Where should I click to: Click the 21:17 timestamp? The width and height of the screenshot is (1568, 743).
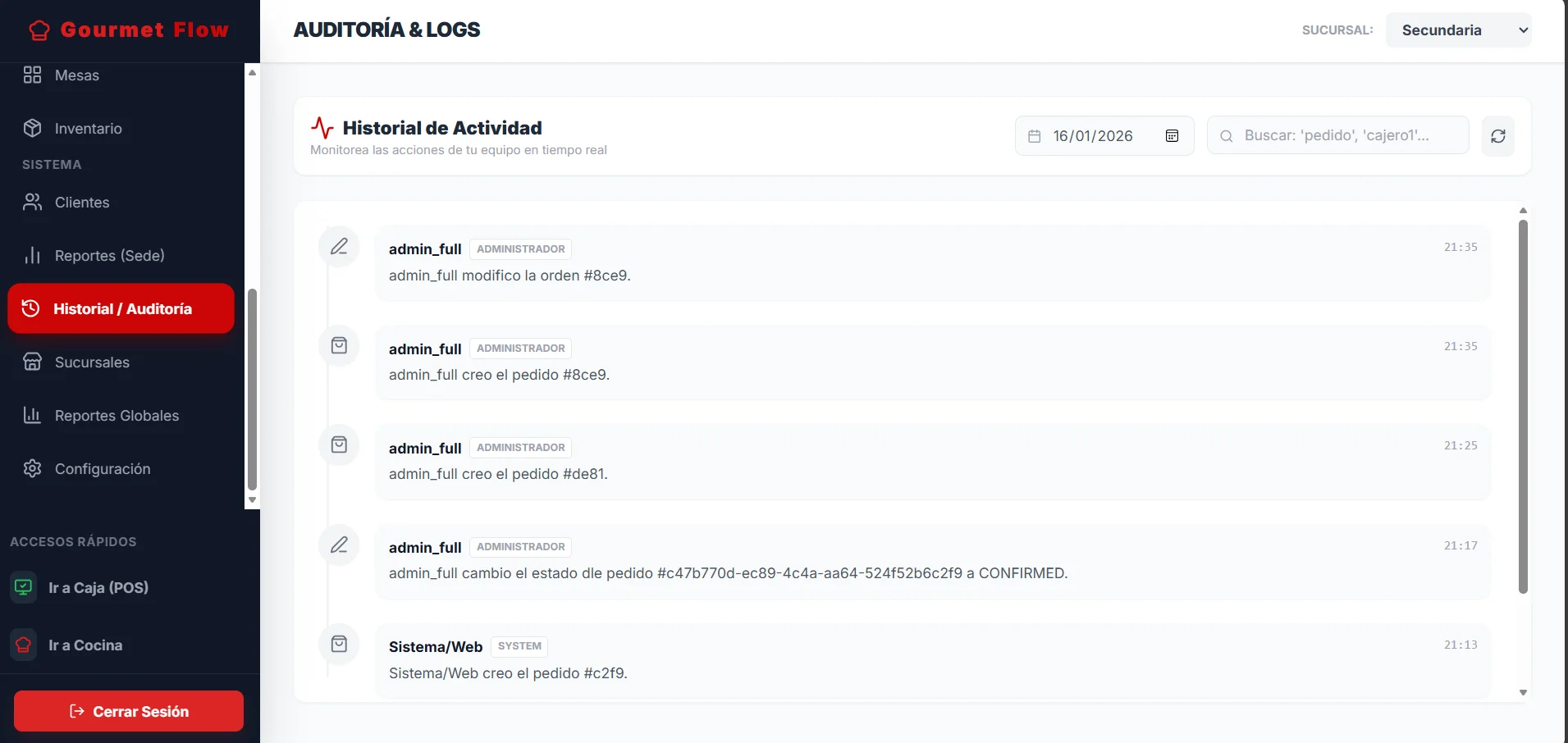[1461, 545]
